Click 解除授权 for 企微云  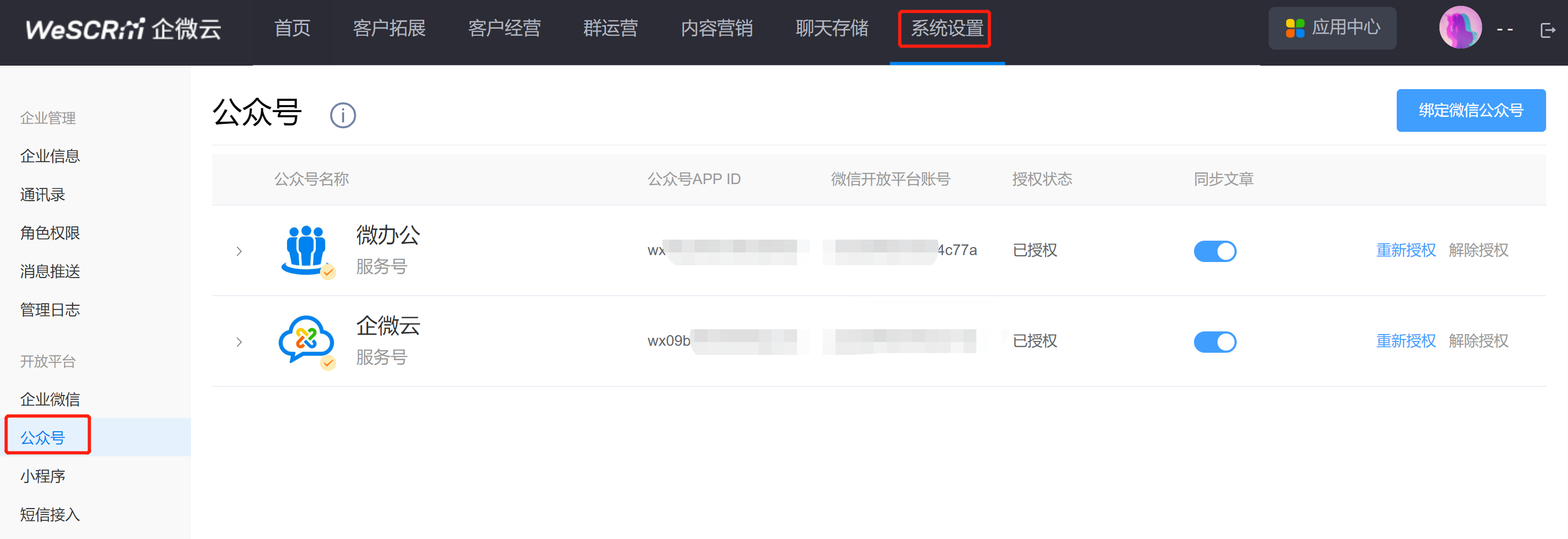coord(1478,341)
